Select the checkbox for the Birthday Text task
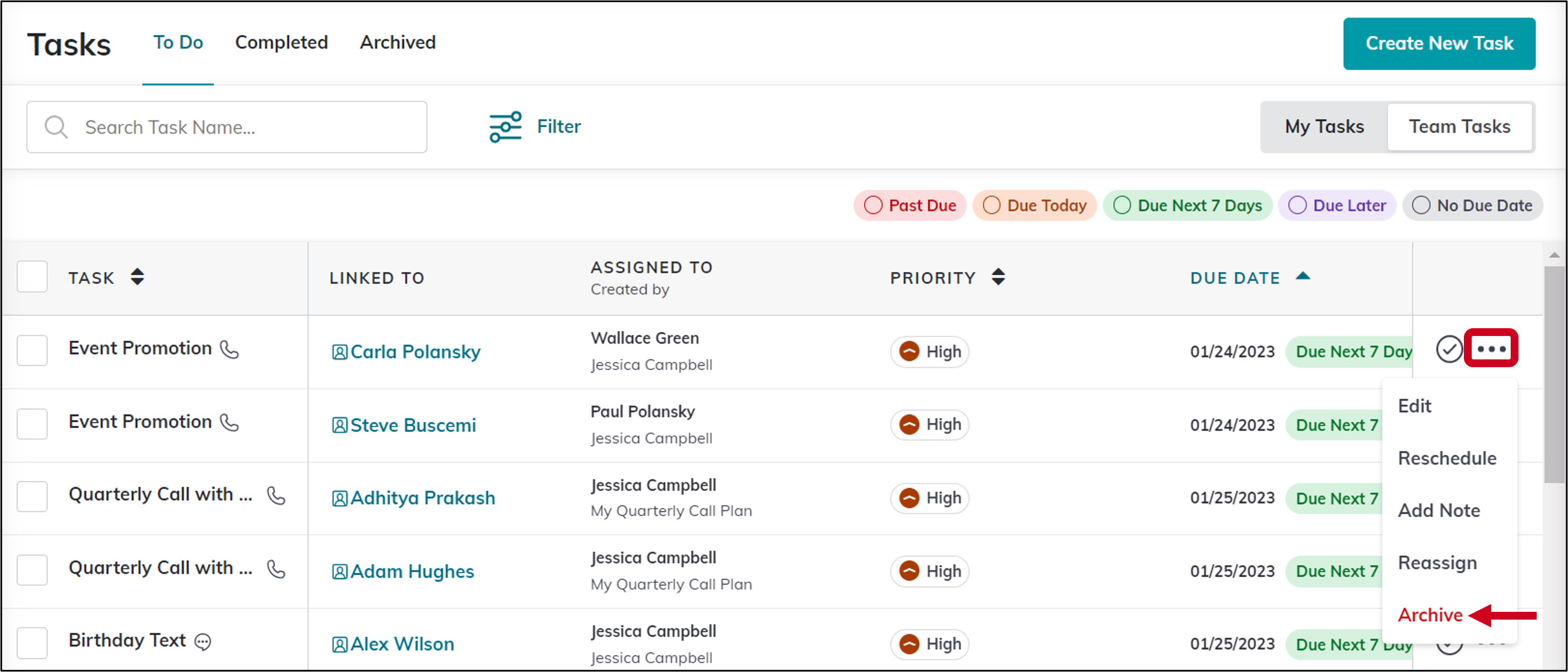Viewport: 1568px width, 672px height. (x=32, y=642)
